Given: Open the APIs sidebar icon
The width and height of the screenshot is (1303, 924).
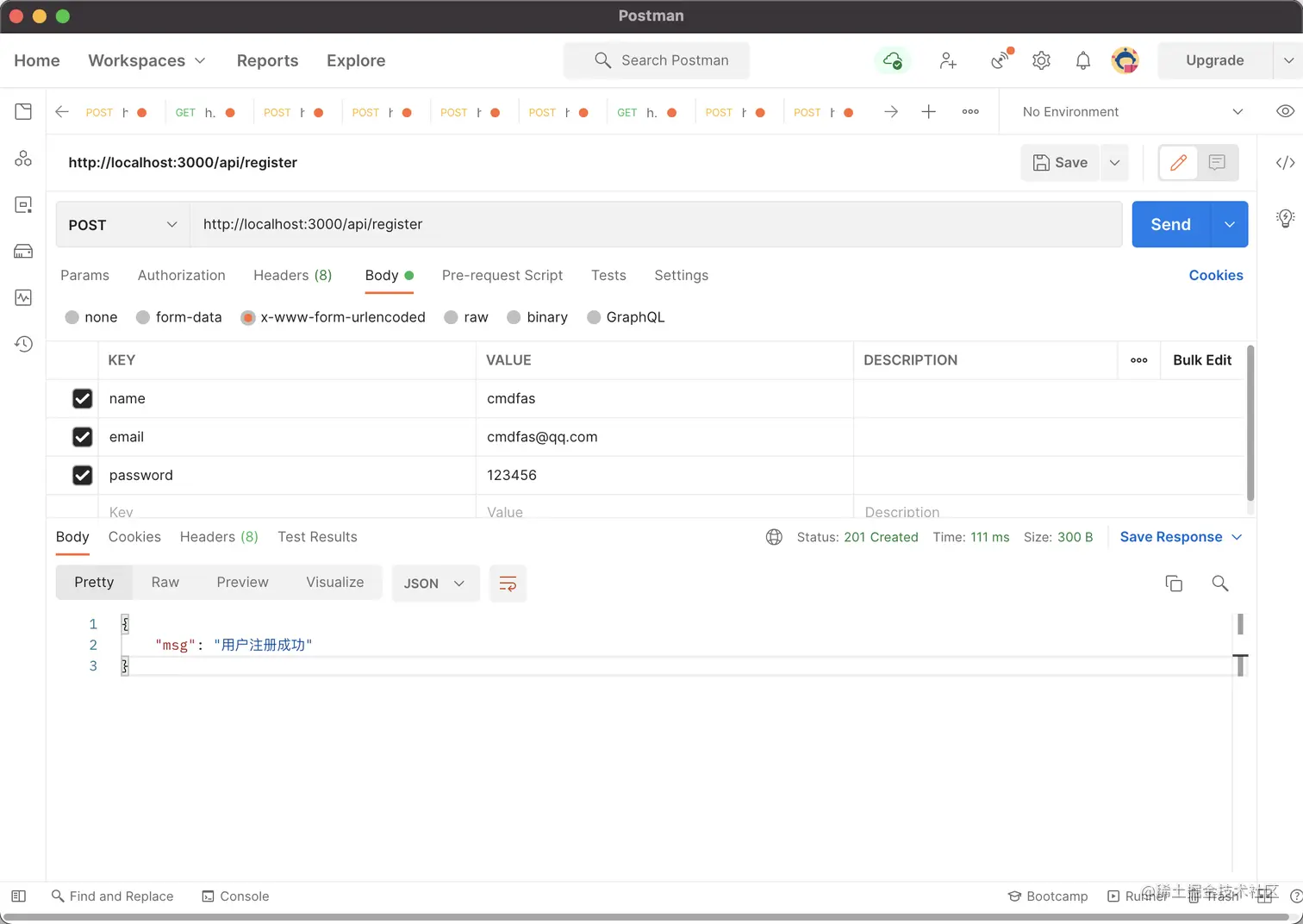Looking at the screenshot, I should [23, 159].
